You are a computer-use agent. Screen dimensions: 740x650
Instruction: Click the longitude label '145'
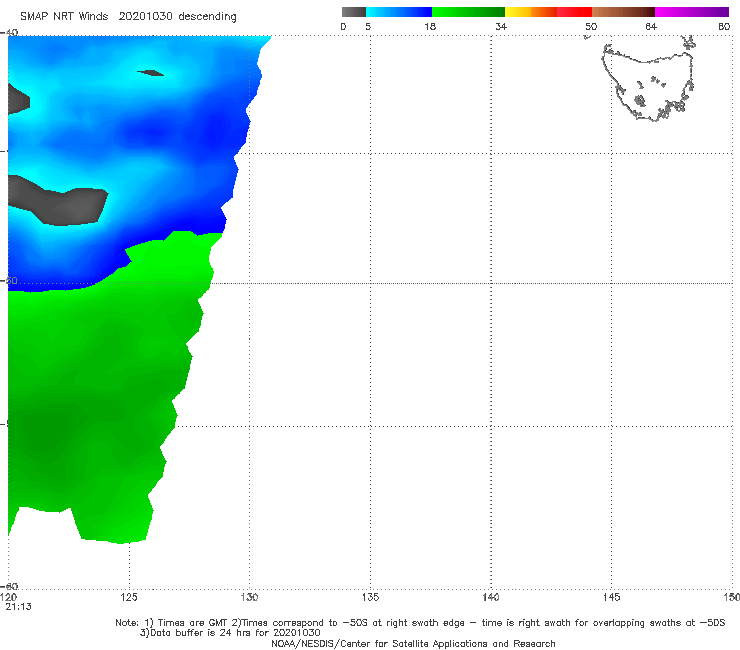pos(612,598)
